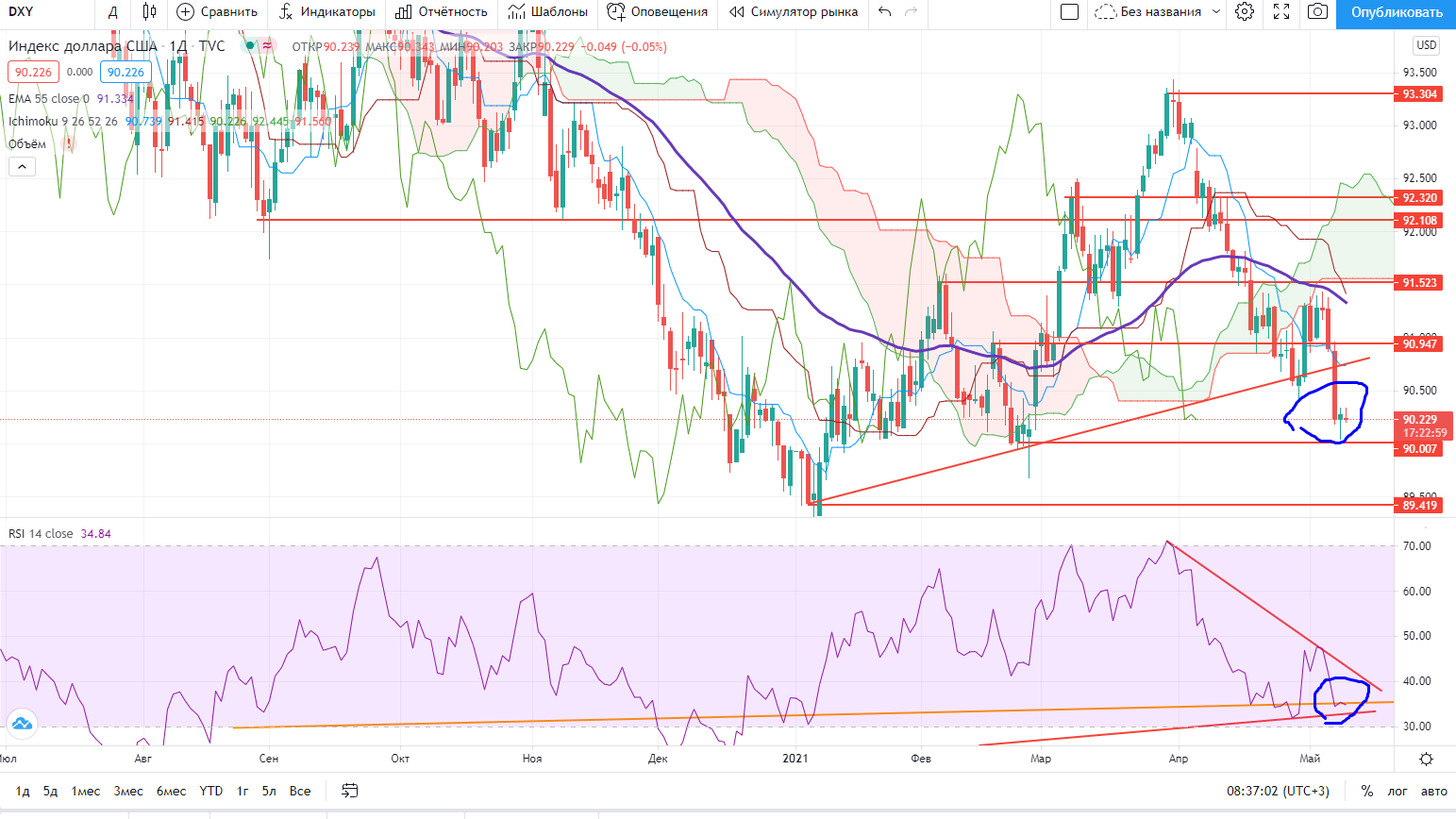The width and height of the screenshot is (1456, 819).
Task: Toggle the percent (%) scale mode
Action: pos(1366,791)
